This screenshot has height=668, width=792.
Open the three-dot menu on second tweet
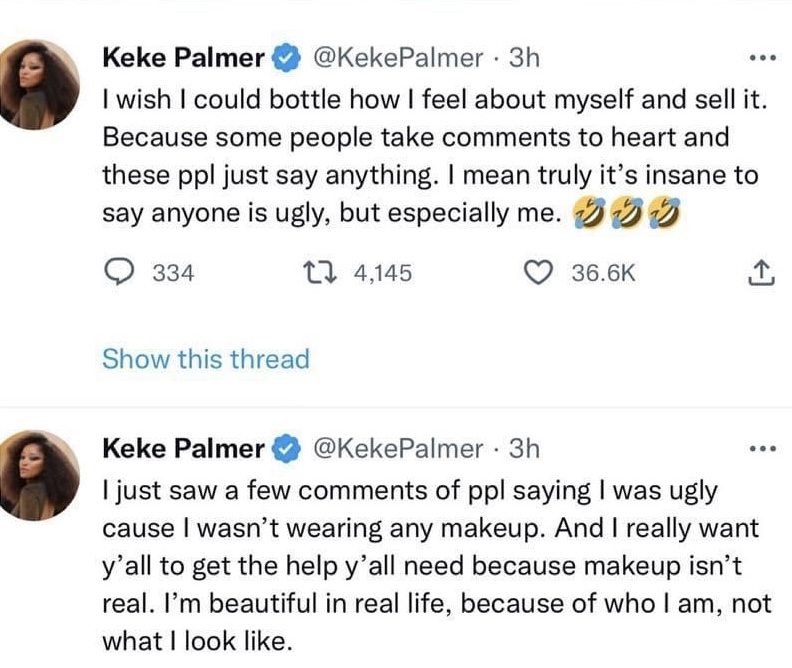click(763, 448)
